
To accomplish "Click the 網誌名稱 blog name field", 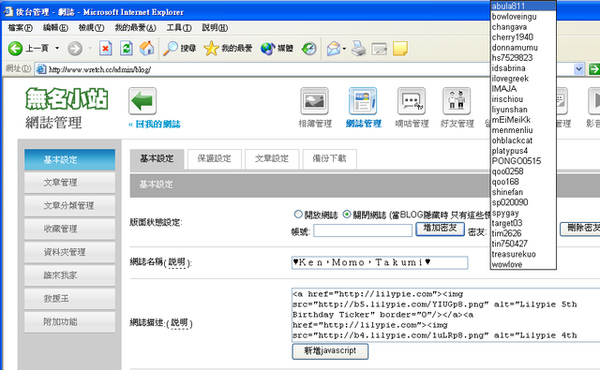I will tap(380, 262).
